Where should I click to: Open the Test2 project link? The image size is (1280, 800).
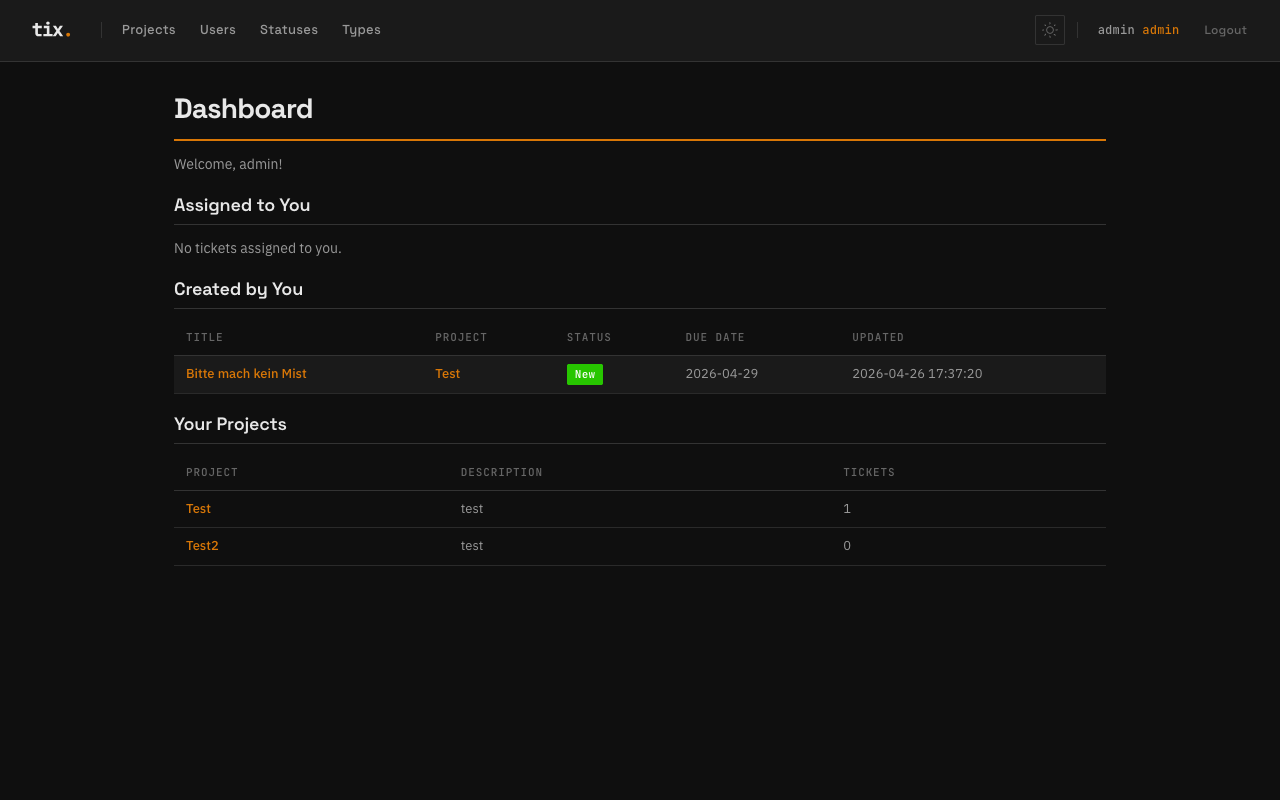click(202, 546)
